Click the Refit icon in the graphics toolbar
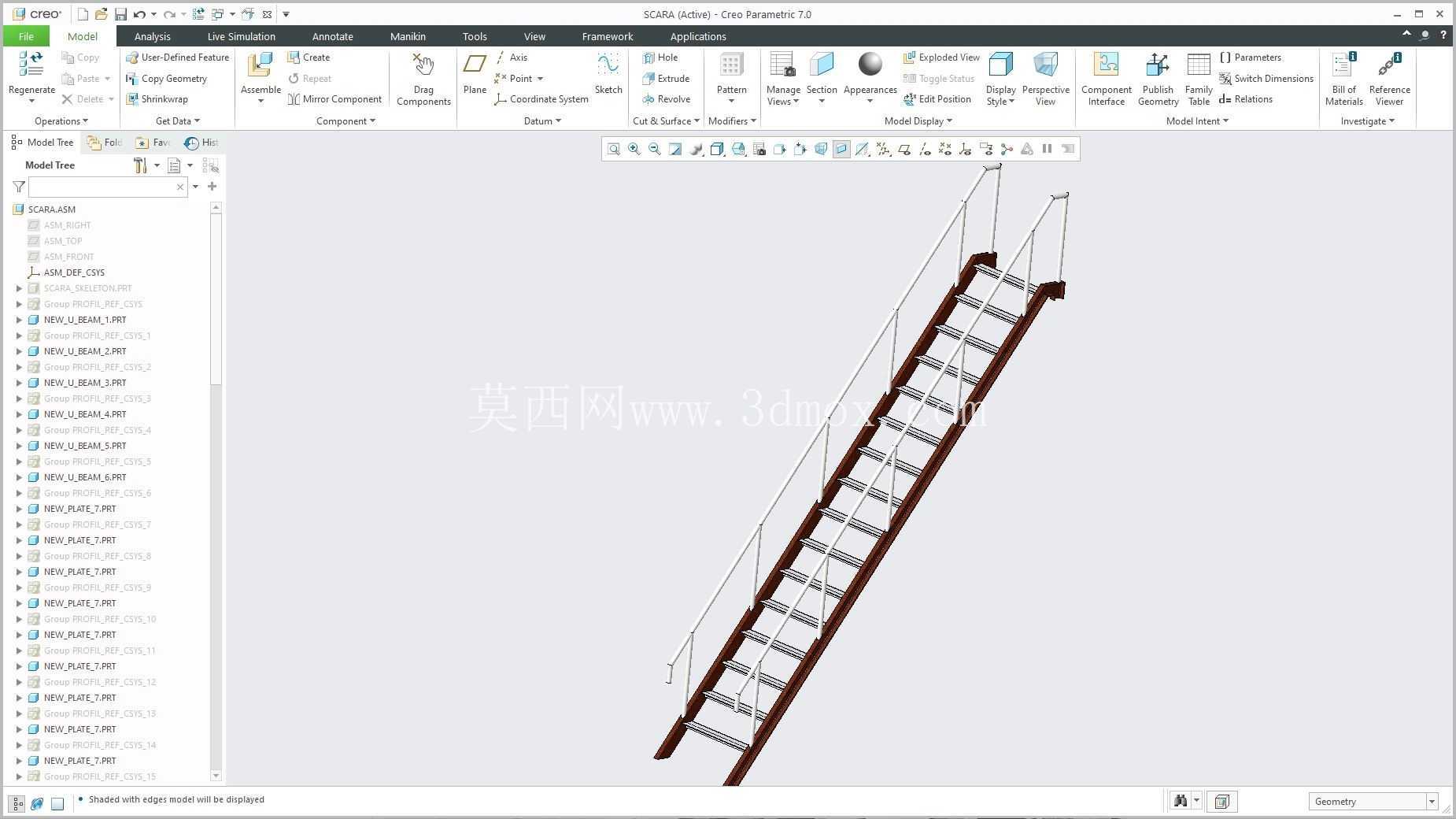 [x=614, y=149]
